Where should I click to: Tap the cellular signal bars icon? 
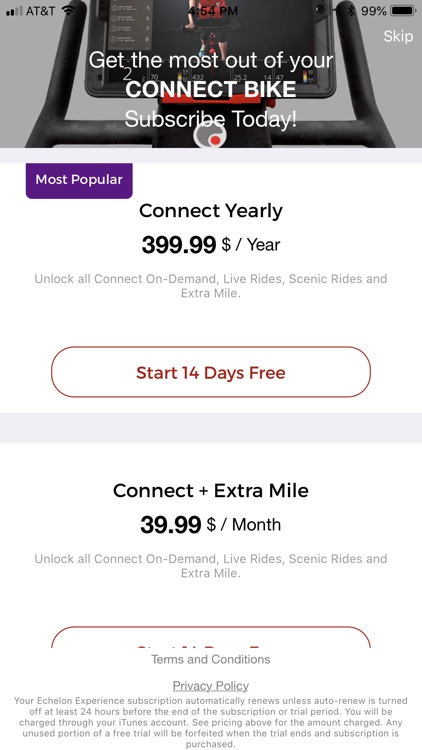pyautogui.click(x=14, y=11)
